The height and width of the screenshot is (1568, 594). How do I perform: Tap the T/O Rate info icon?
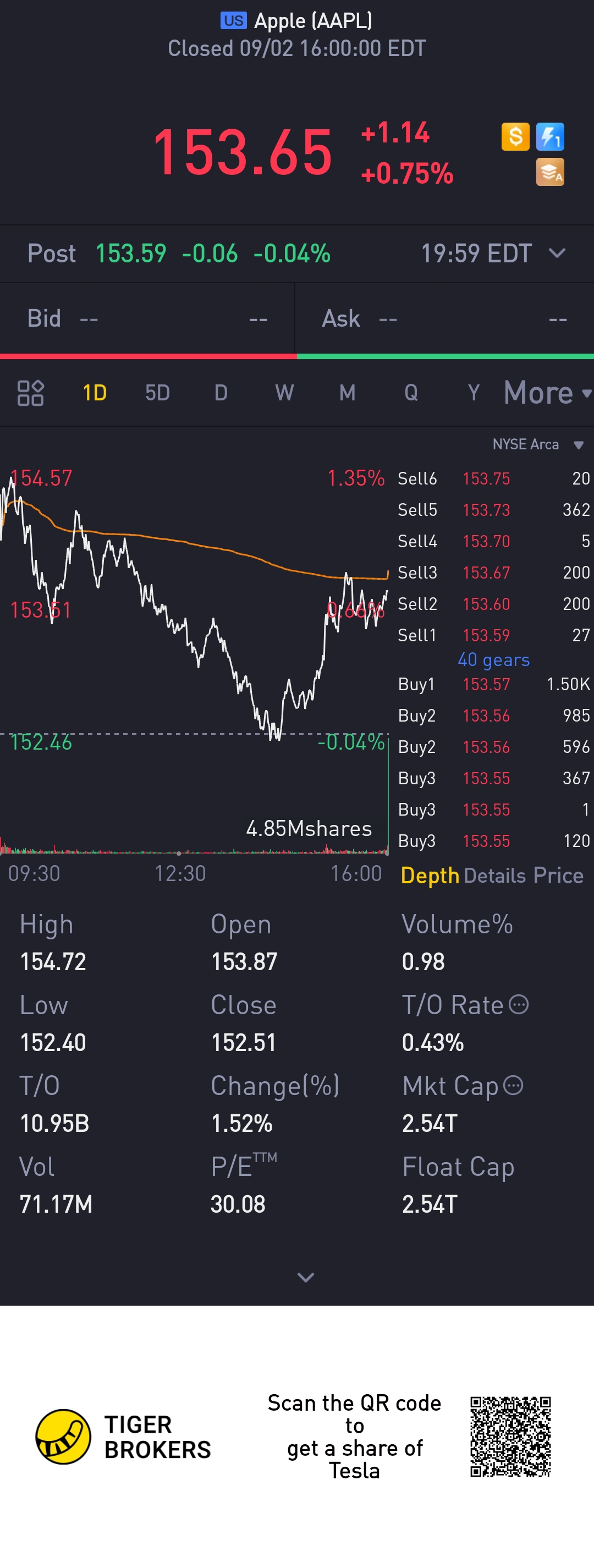(519, 1004)
